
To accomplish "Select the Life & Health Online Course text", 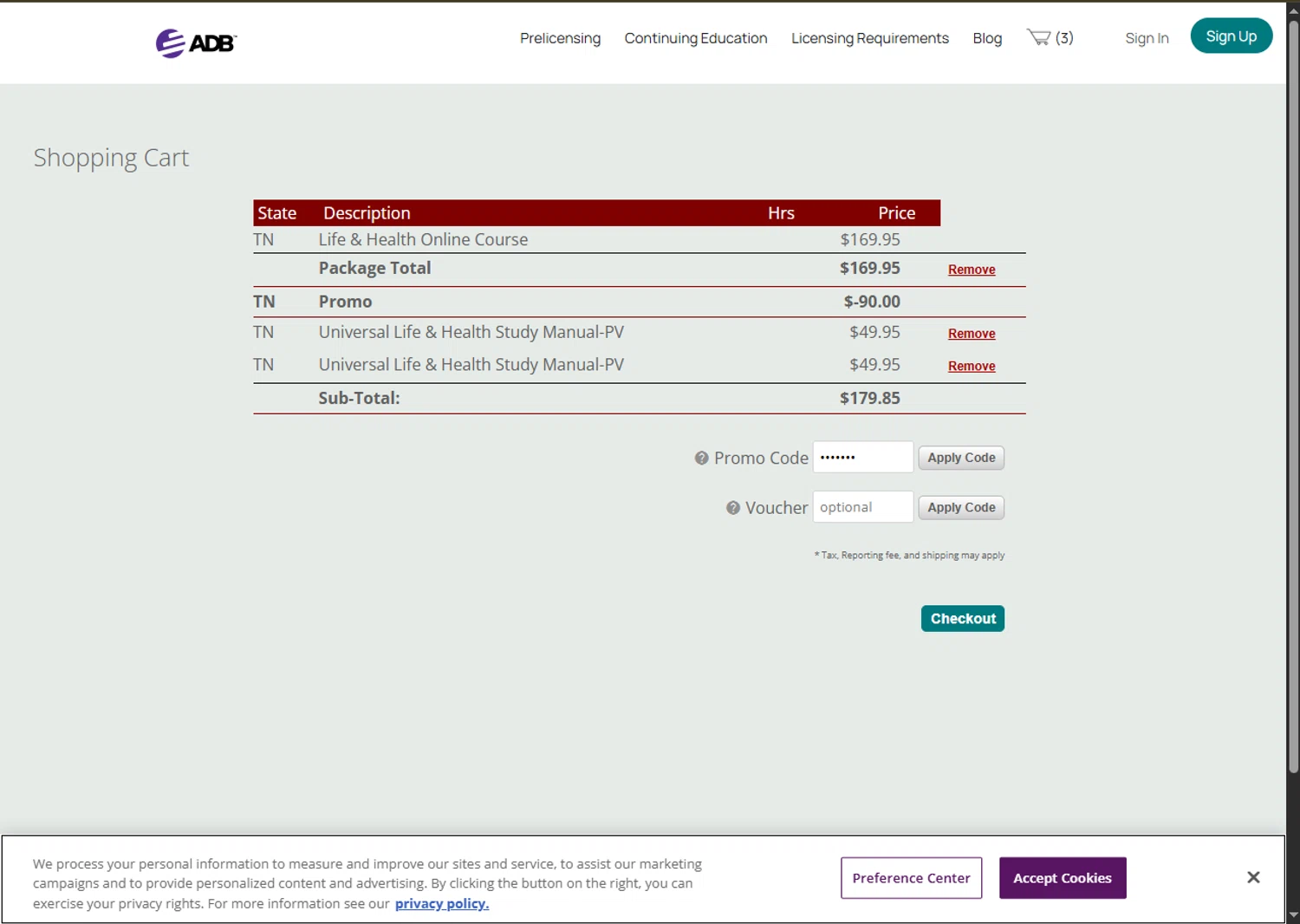I will coord(423,239).
